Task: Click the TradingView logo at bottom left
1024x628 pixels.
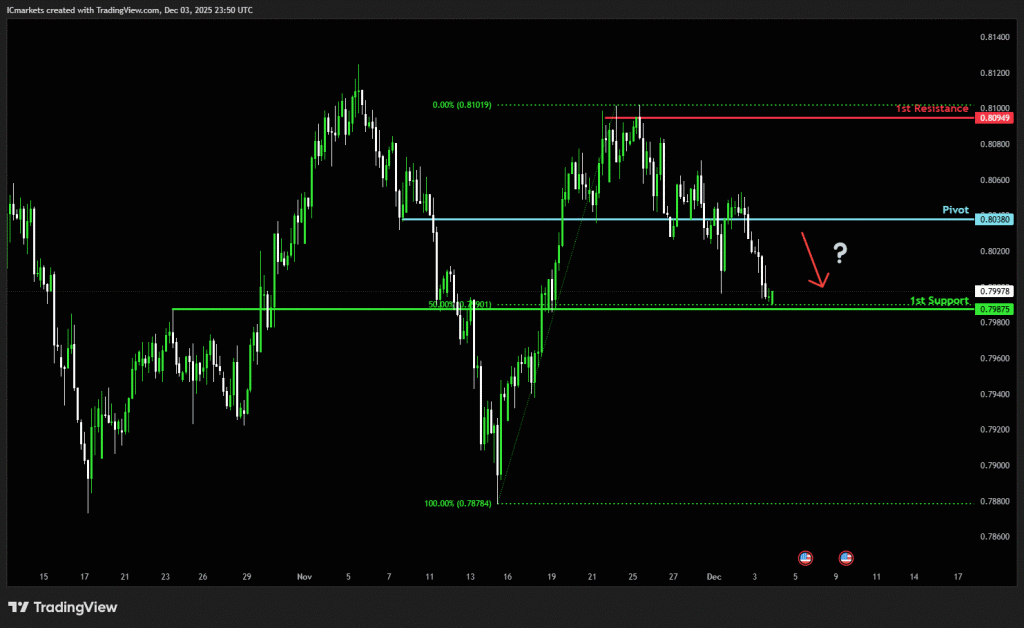Action: click(x=62, y=607)
